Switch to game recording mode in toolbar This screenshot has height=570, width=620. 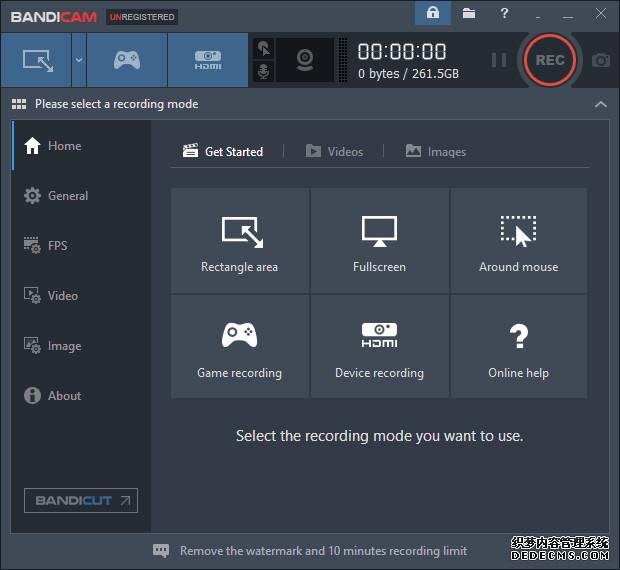(127, 60)
